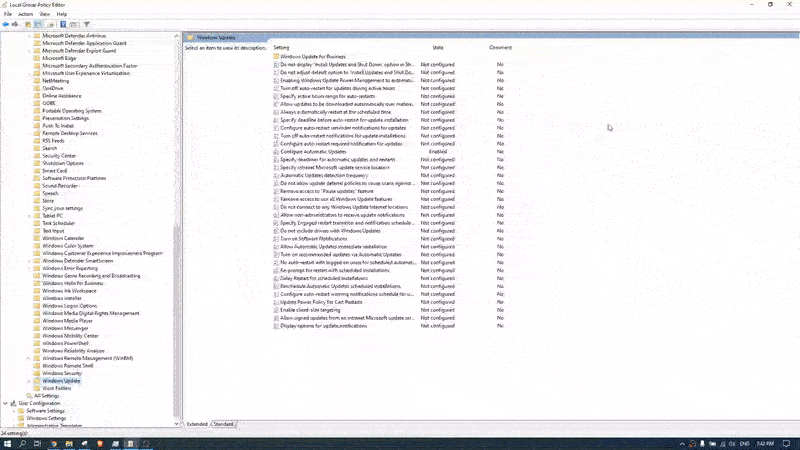The width and height of the screenshot is (800, 450).
Task: Select Turn on Software Notifications policy
Action: pyautogui.click(x=314, y=238)
